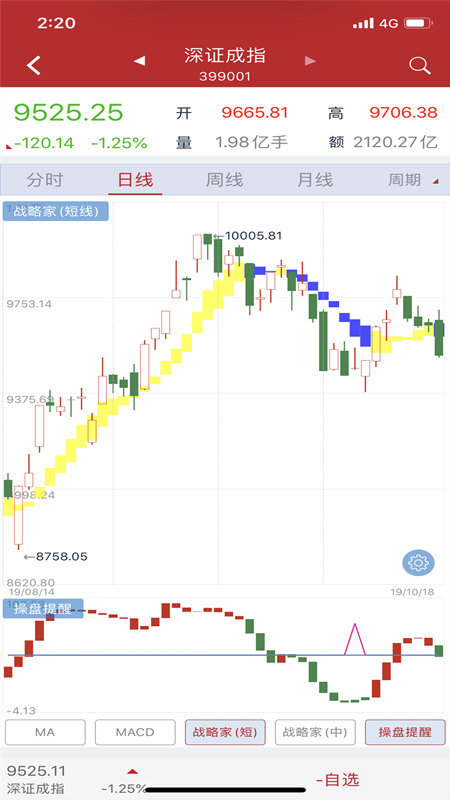The image size is (450, 800).
Task: Tap battery icon in status bar
Action: coord(418,23)
